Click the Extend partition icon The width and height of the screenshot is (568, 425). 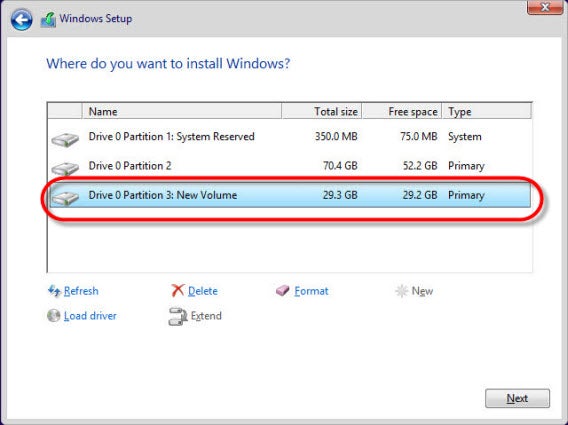point(178,316)
